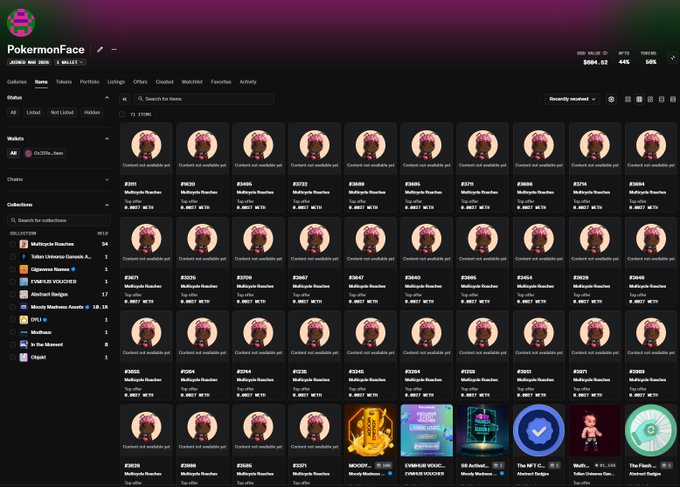Open the EVMHUB VOUCHER NFT thumbnail
The height and width of the screenshot is (487, 680).
pyautogui.click(x=426, y=430)
